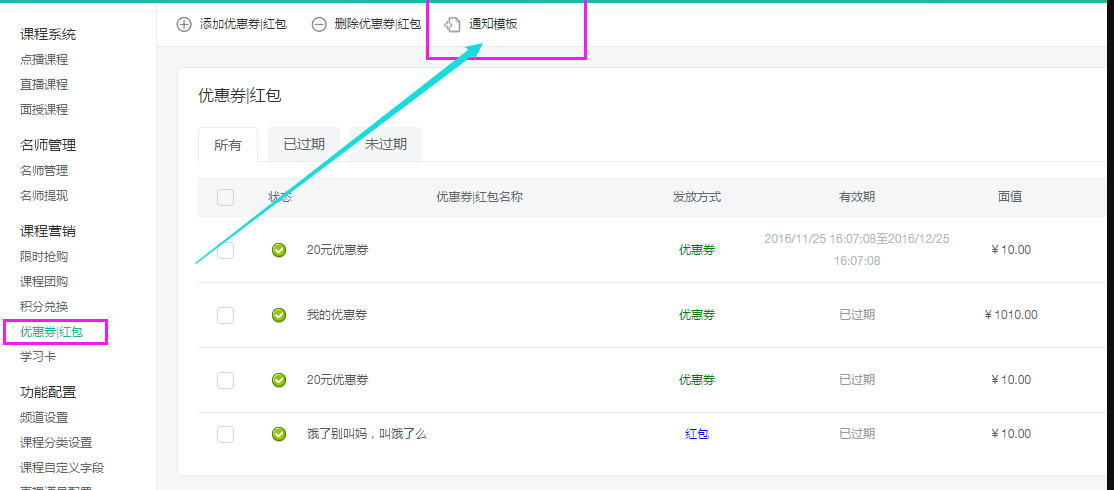The width and height of the screenshot is (1114, 490).
Task: Click 添加优惠券|红包 button text
Action: point(244,25)
